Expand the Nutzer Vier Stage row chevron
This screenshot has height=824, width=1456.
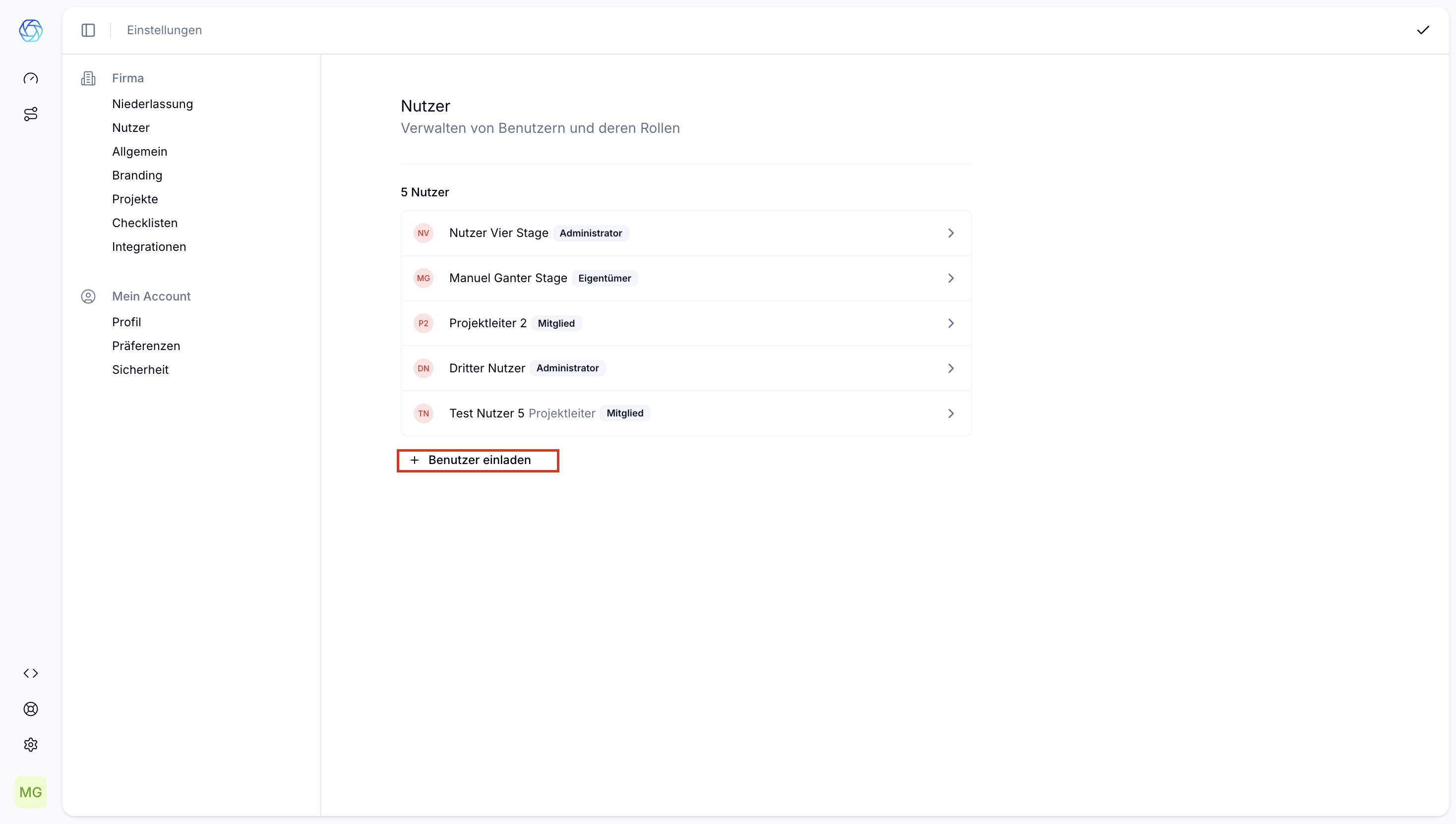[x=951, y=233]
